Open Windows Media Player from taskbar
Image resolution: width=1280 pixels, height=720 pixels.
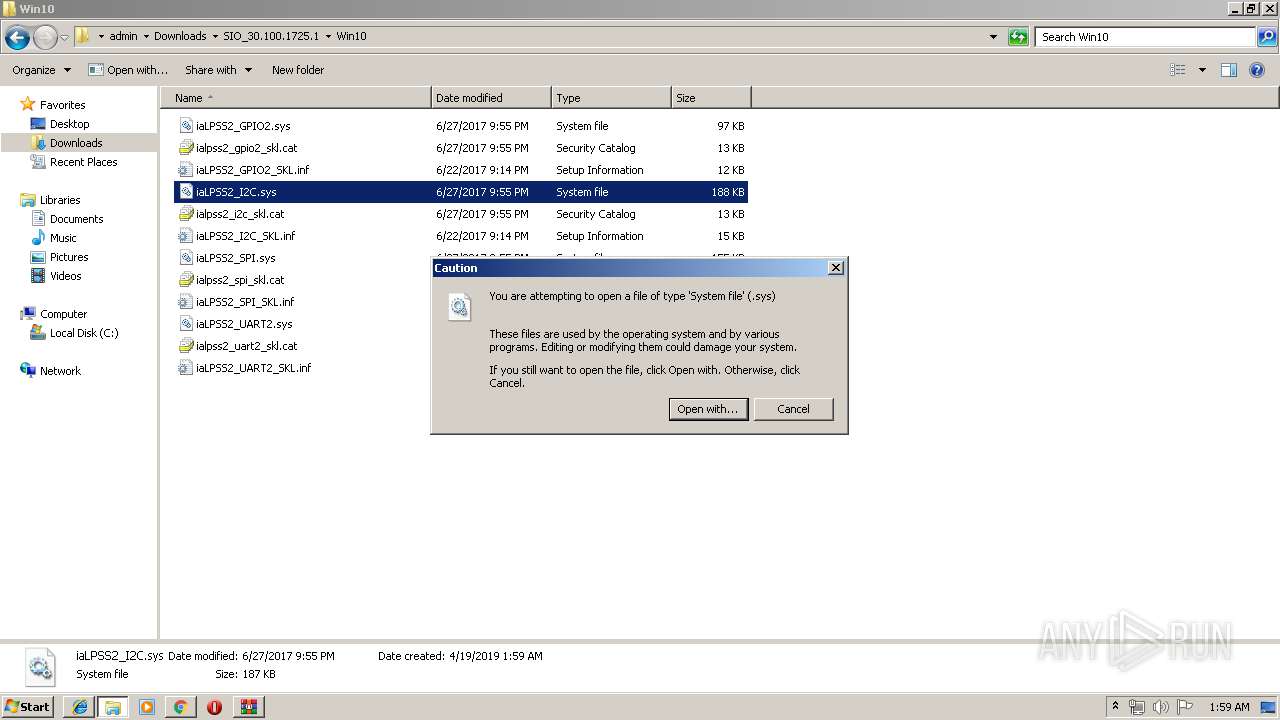(147, 707)
